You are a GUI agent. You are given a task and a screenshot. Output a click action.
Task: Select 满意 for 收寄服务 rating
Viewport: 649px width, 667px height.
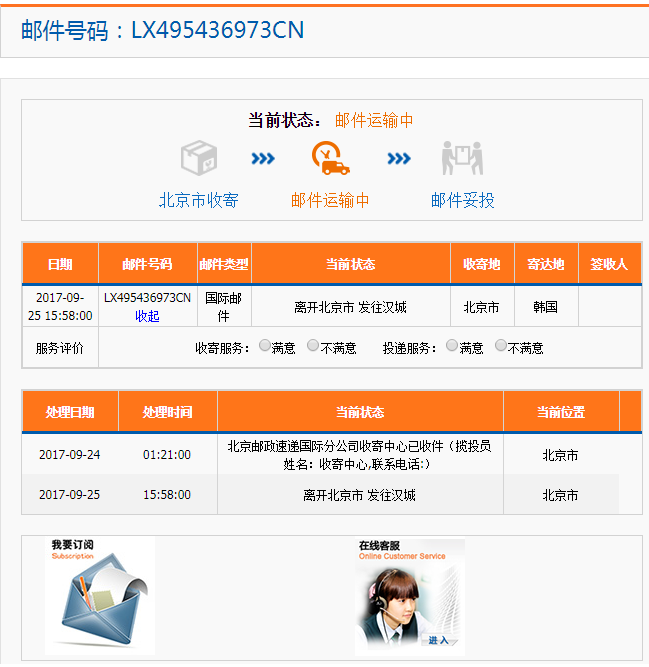tap(265, 346)
